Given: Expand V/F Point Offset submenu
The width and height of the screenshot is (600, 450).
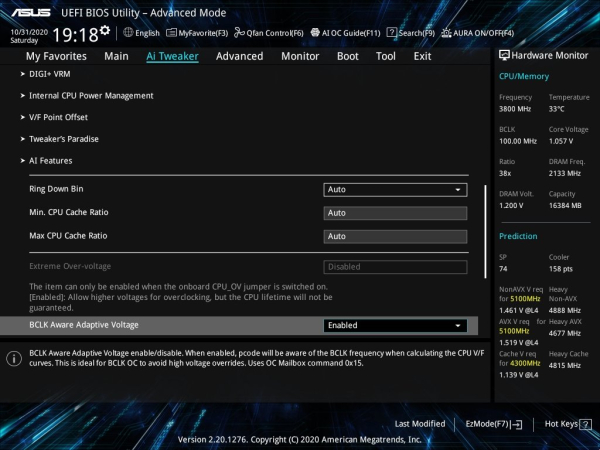Looking at the screenshot, I should click(58, 117).
